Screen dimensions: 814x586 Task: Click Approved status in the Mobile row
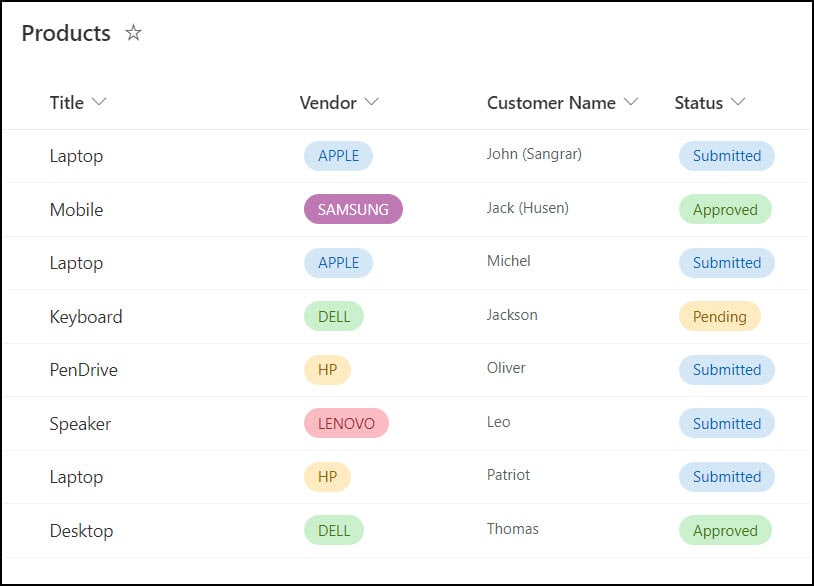point(725,209)
